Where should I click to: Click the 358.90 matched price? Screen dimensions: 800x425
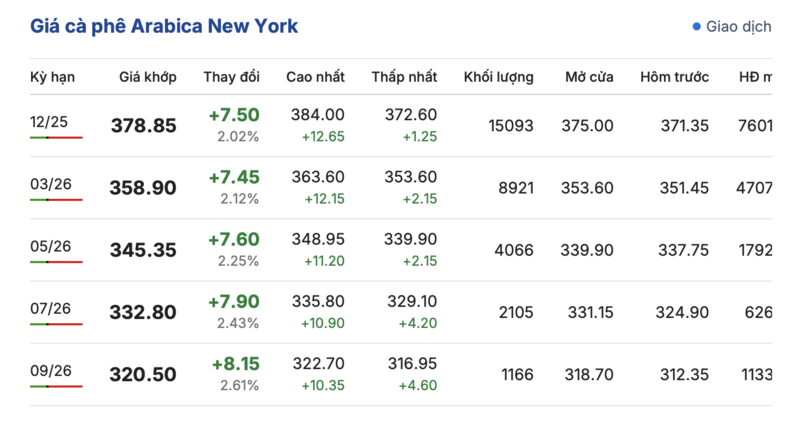[143, 188]
